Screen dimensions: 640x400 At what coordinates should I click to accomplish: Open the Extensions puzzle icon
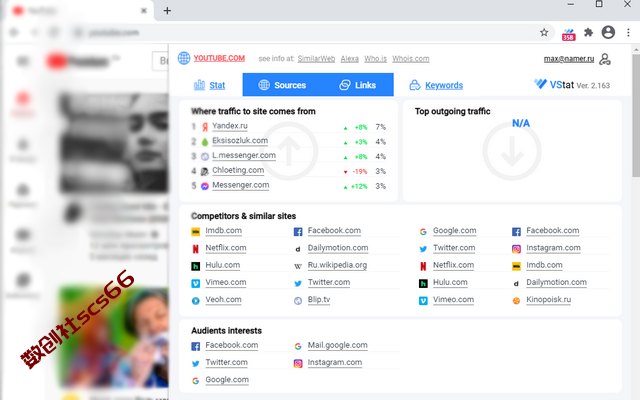[x=588, y=32]
